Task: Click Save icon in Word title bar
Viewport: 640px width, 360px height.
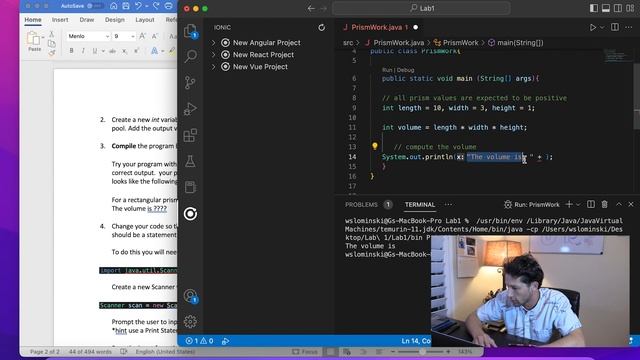Action: (126, 6)
